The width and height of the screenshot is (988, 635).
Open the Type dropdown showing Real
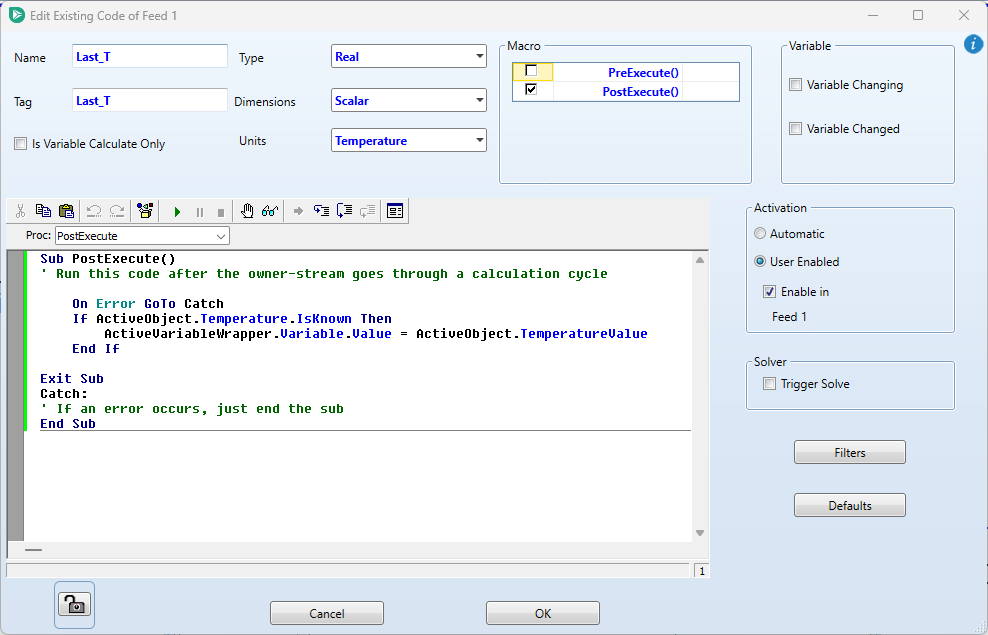pyautogui.click(x=479, y=56)
